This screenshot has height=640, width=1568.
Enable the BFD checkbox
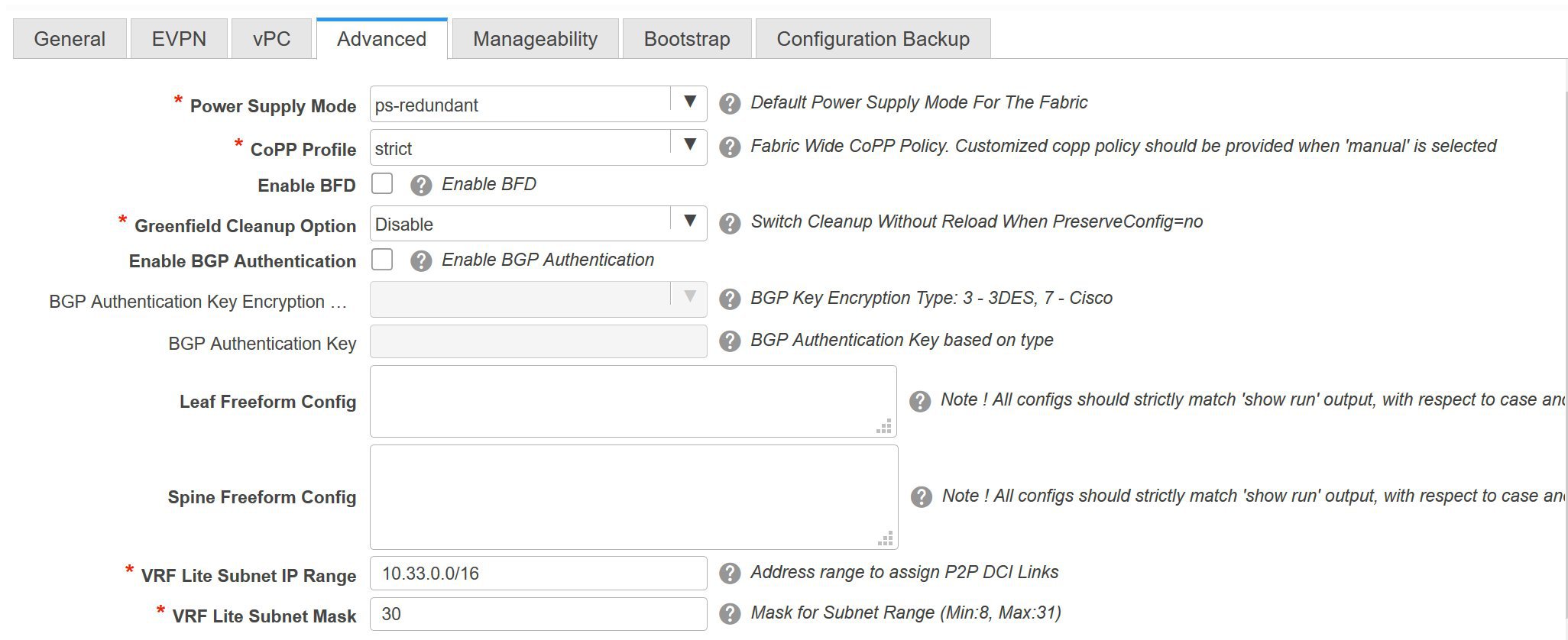[382, 184]
